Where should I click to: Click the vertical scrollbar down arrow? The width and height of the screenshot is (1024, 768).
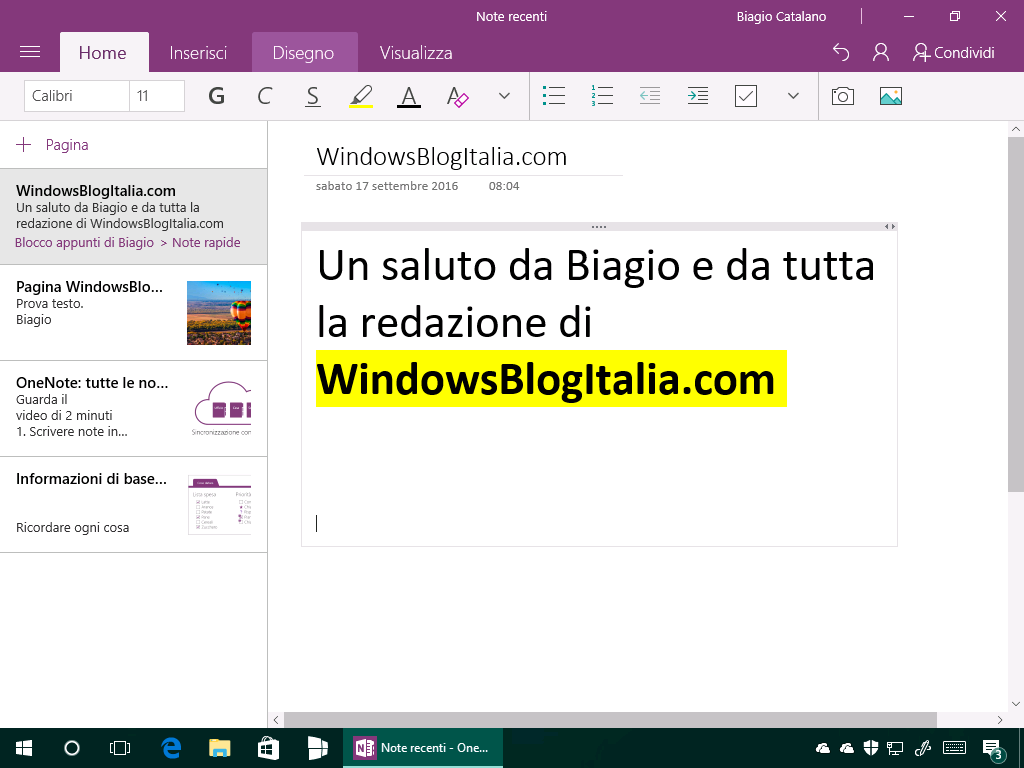(1016, 704)
